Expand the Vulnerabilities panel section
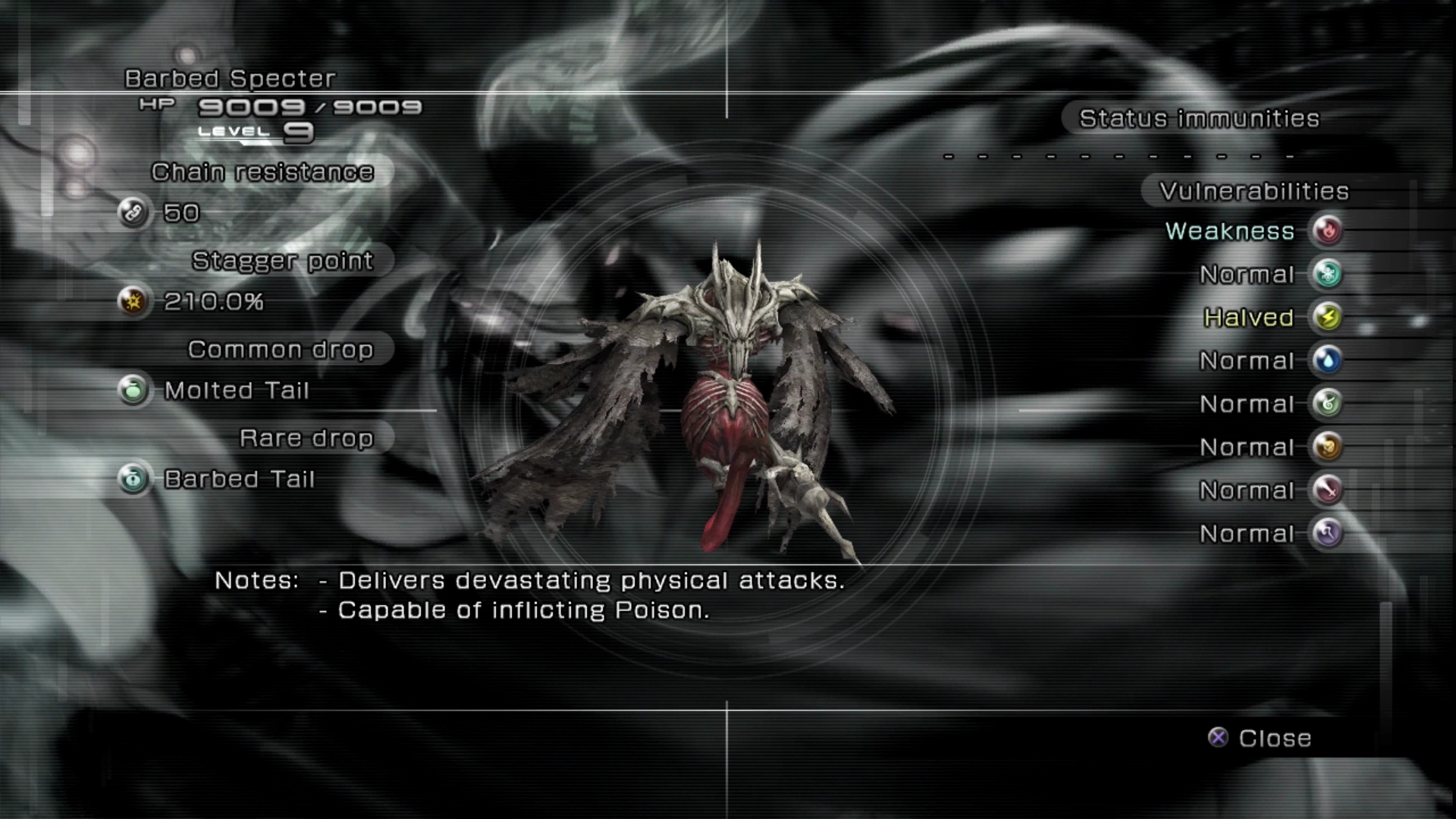 point(1250,190)
